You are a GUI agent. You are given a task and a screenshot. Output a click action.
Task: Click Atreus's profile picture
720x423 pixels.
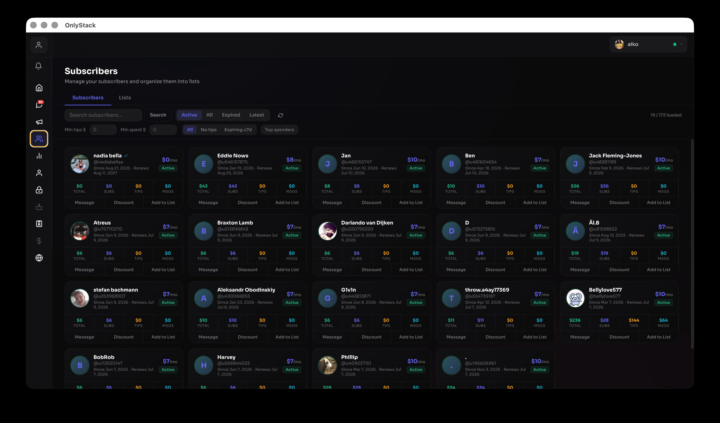pyautogui.click(x=79, y=231)
